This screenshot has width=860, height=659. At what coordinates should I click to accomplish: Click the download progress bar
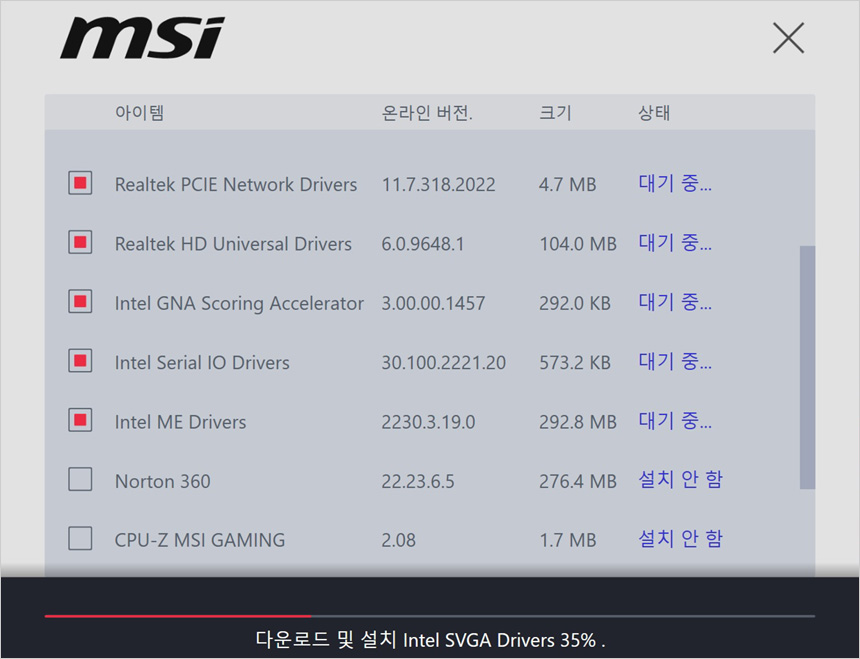(430, 616)
